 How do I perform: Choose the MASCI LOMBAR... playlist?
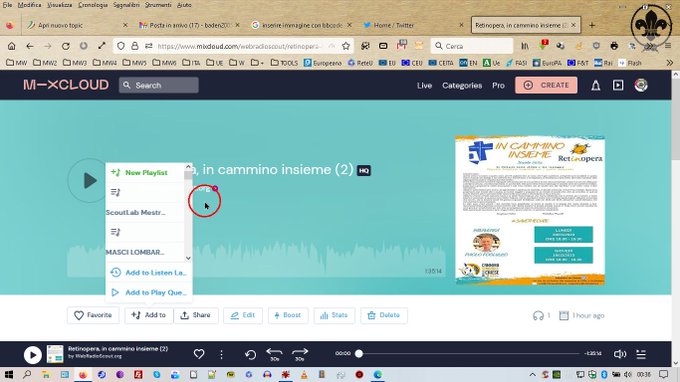135,252
